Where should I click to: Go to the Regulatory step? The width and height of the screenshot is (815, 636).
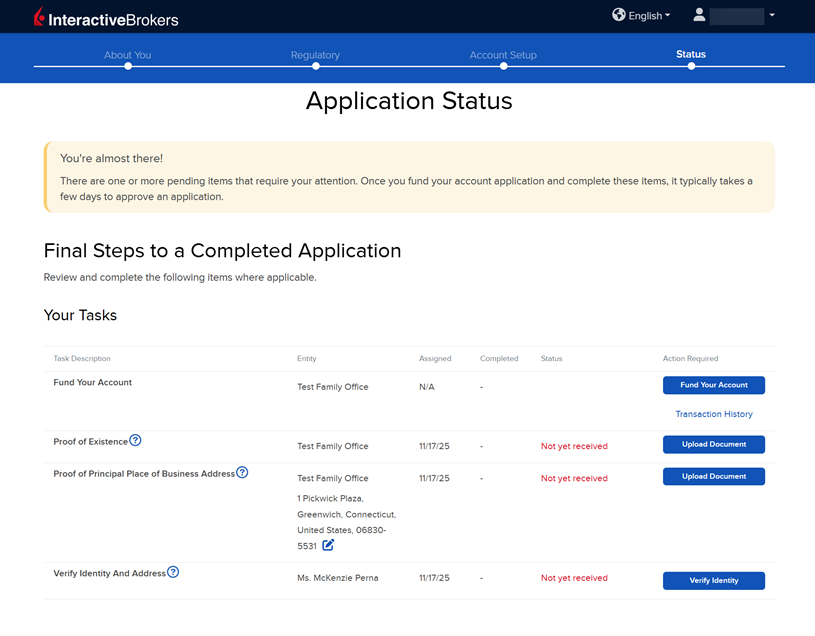tap(315, 55)
